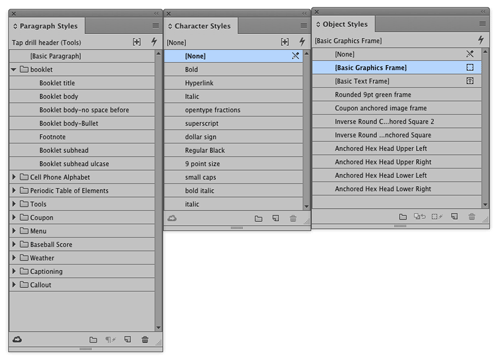Apply Hyperlink character style

pos(234,83)
